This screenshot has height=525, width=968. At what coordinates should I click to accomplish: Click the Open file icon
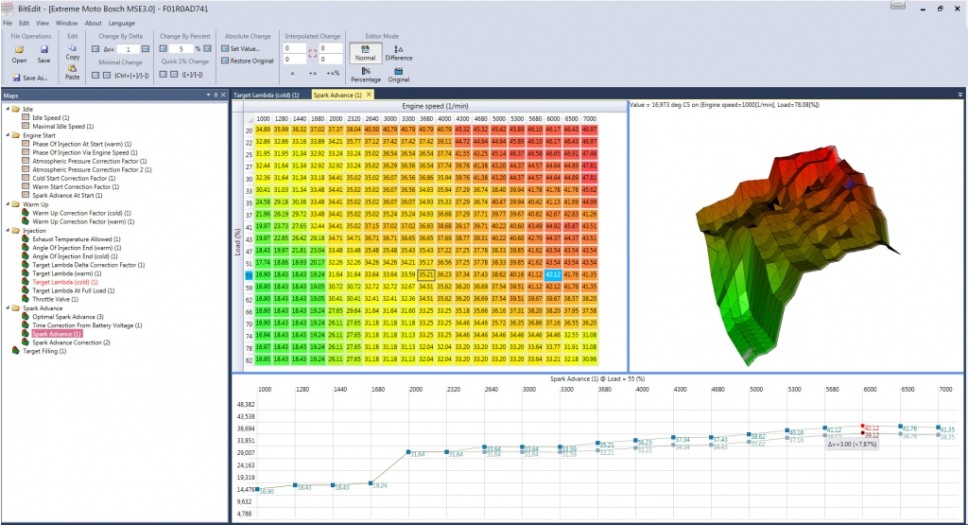(x=19, y=49)
